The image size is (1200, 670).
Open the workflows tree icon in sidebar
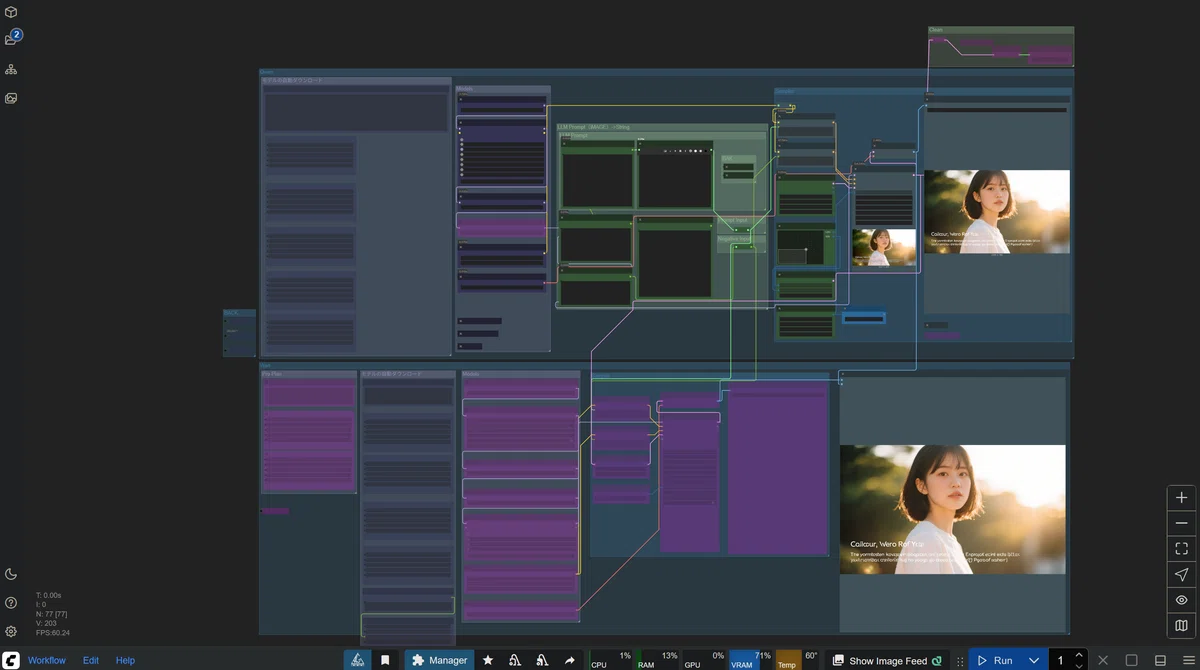[x=11, y=69]
